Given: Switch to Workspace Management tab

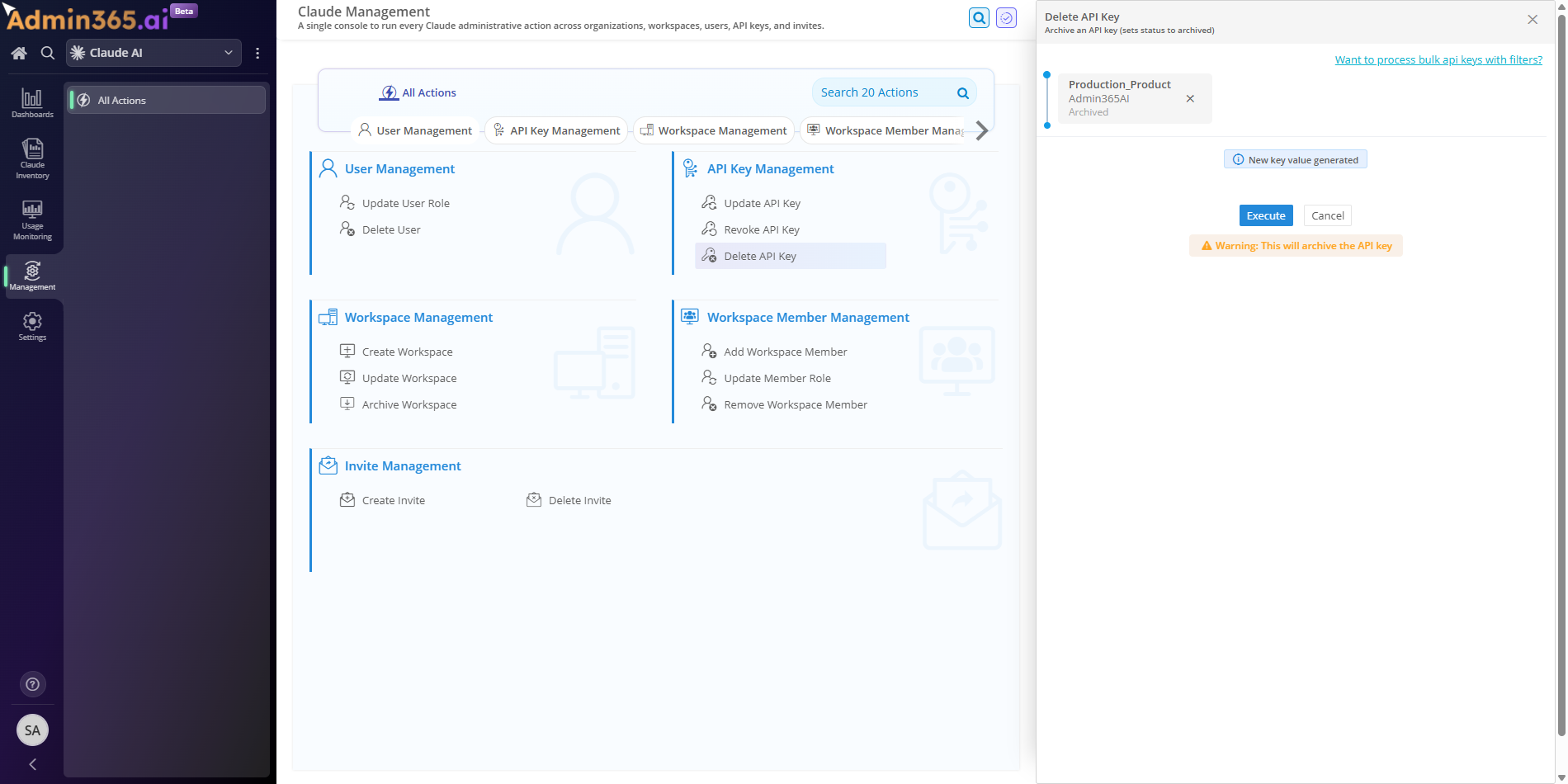Looking at the screenshot, I should tap(714, 130).
